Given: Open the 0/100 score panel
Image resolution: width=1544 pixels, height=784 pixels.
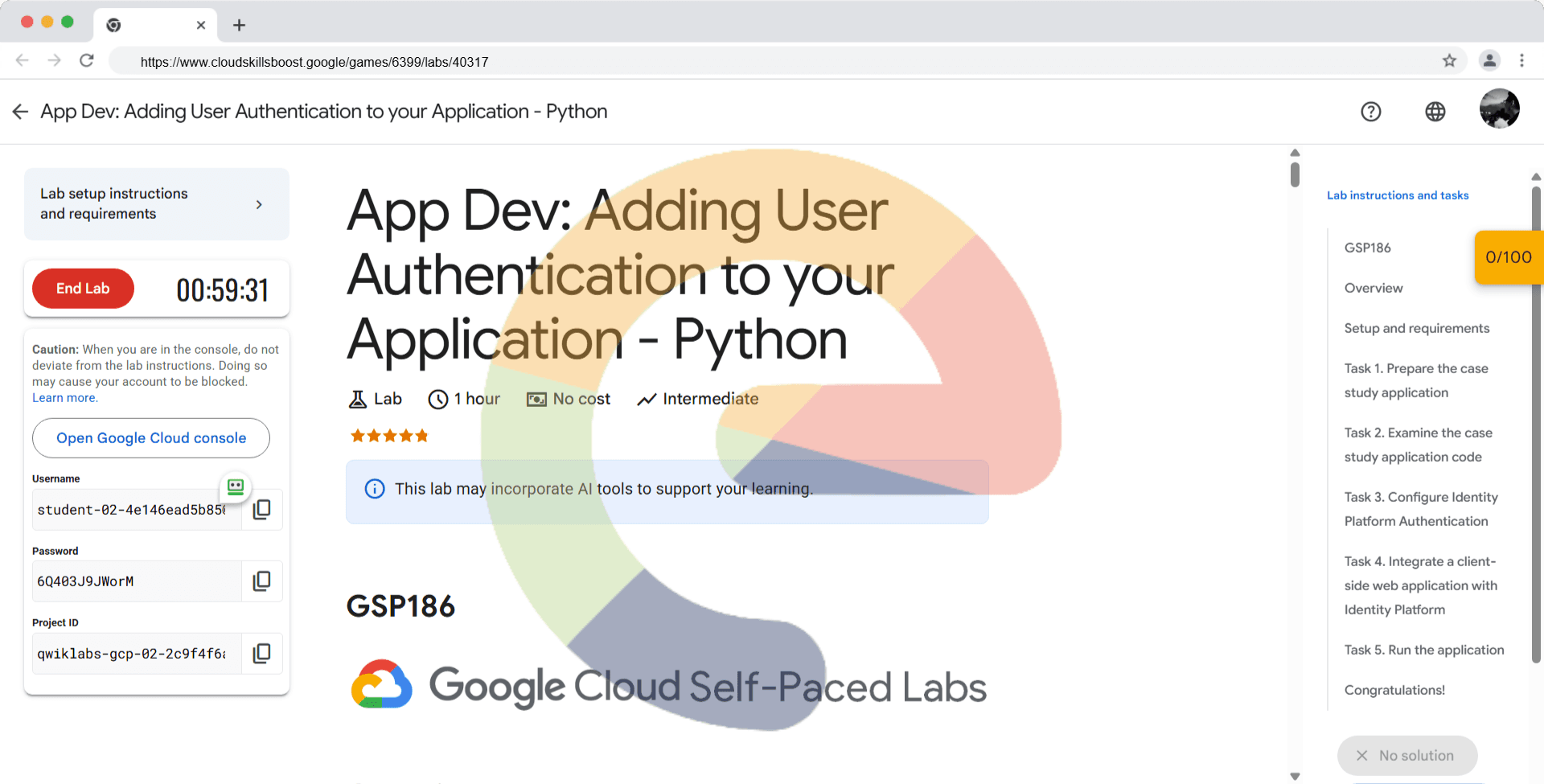Looking at the screenshot, I should (1508, 257).
